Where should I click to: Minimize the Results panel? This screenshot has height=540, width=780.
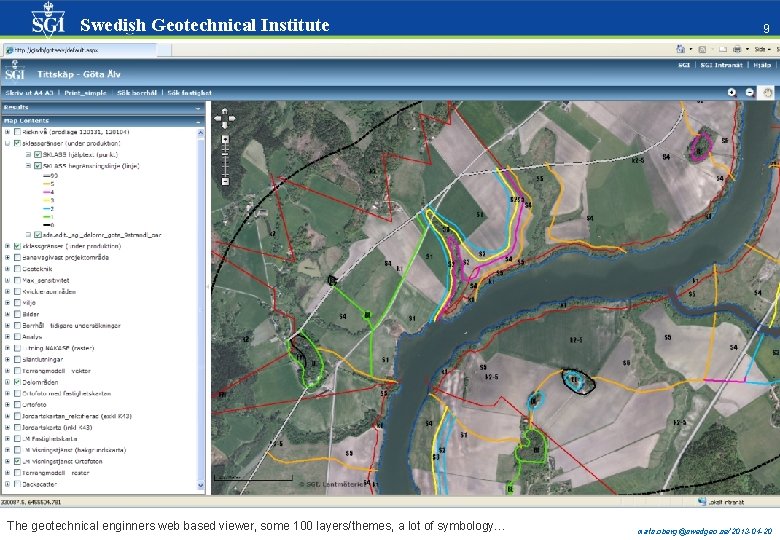[198, 108]
